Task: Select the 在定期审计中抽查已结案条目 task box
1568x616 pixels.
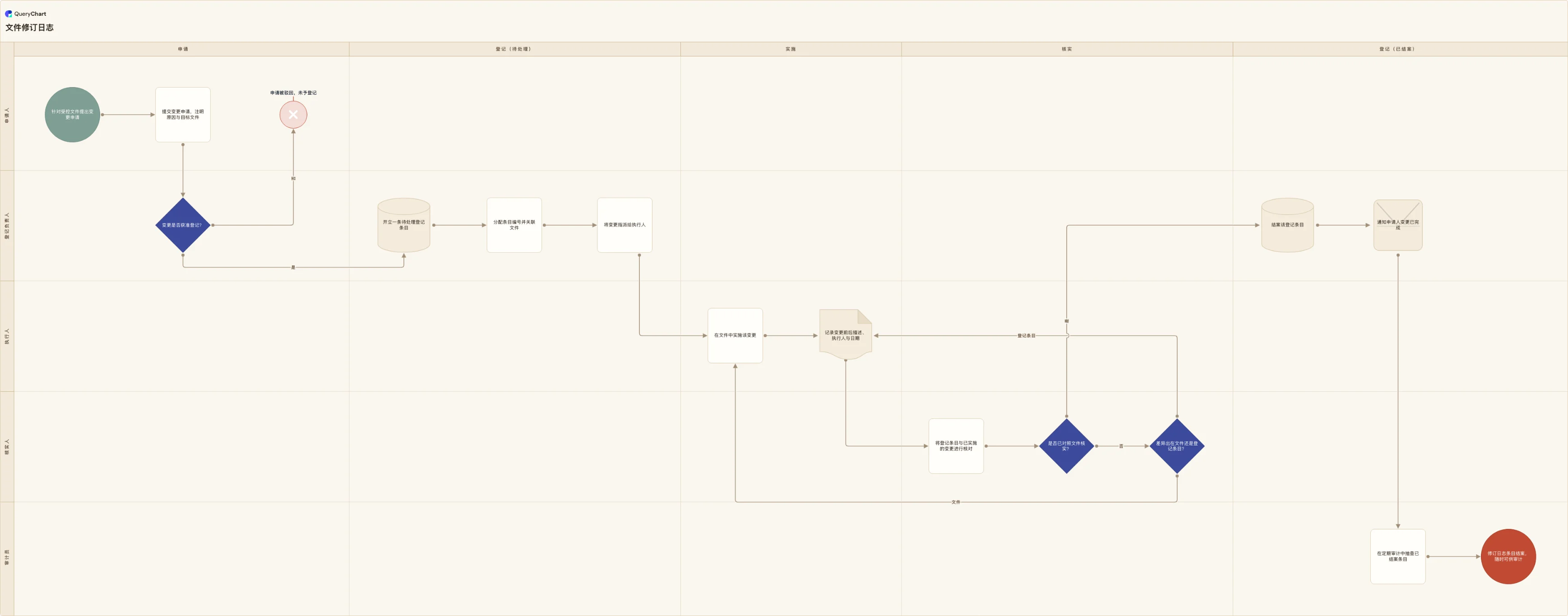Action: [1398, 556]
